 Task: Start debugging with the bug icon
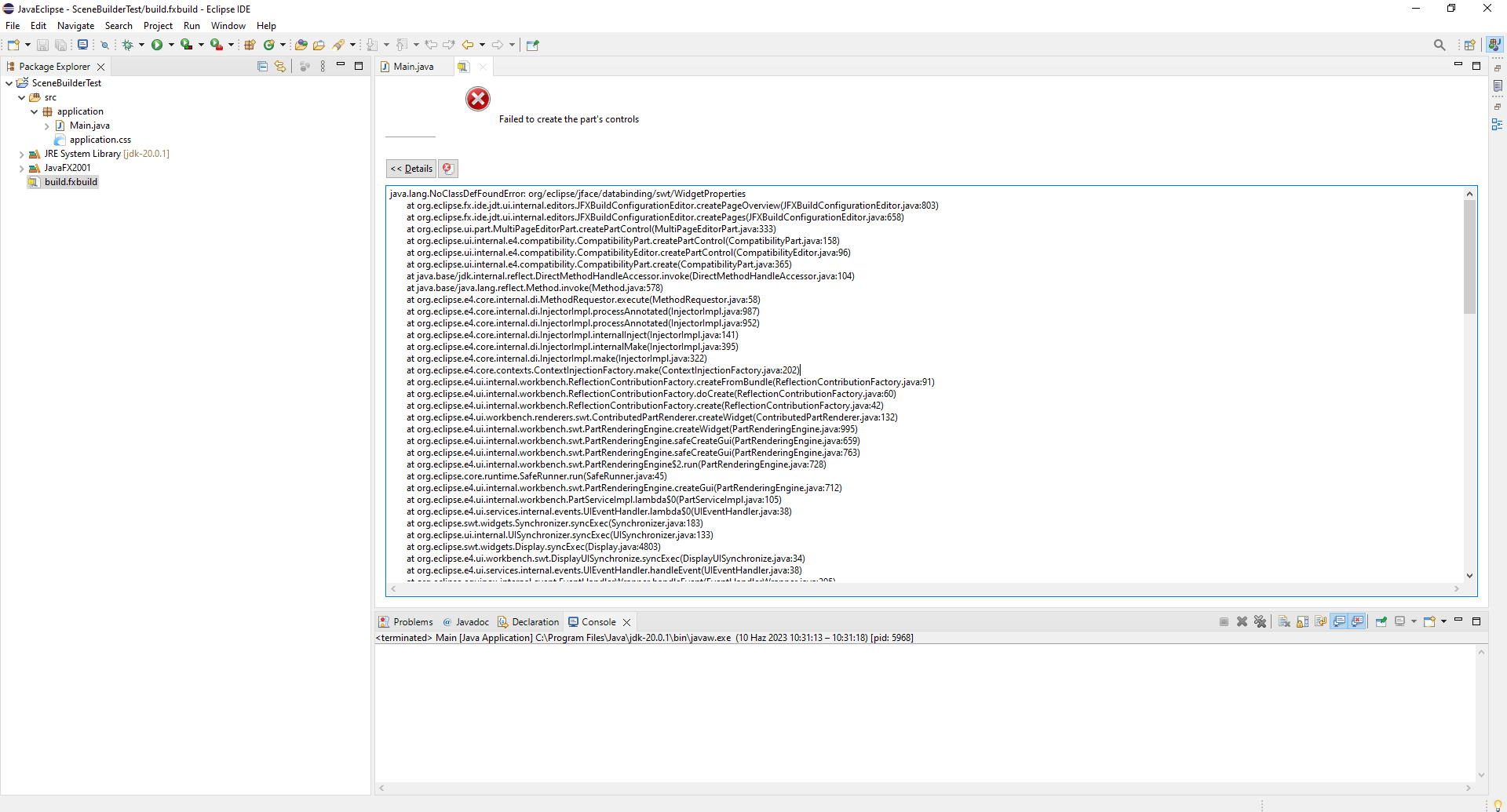[x=128, y=45]
